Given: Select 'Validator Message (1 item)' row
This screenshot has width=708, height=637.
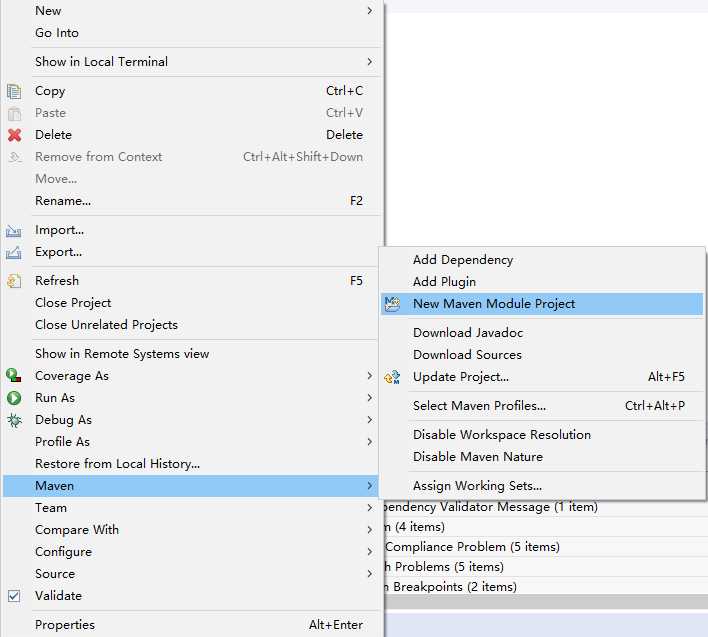Looking at the screenshot, I should click(546, 507).
